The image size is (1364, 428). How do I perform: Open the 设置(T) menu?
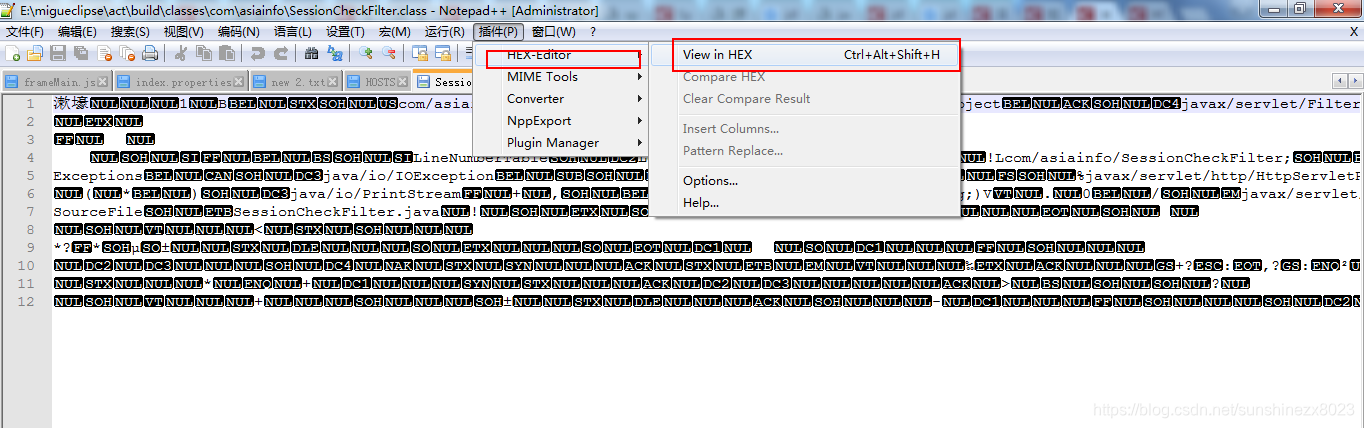point(345,32)
